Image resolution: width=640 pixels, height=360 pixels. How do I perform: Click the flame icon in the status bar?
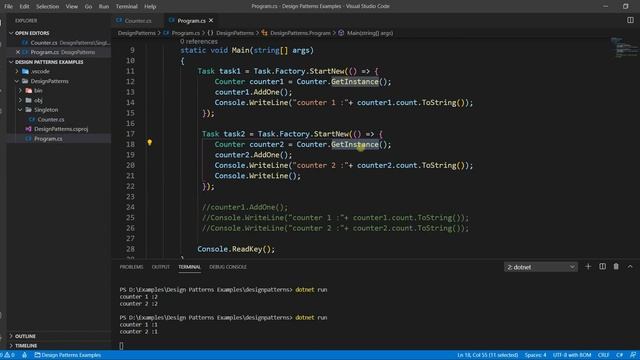tap(24, 355)
